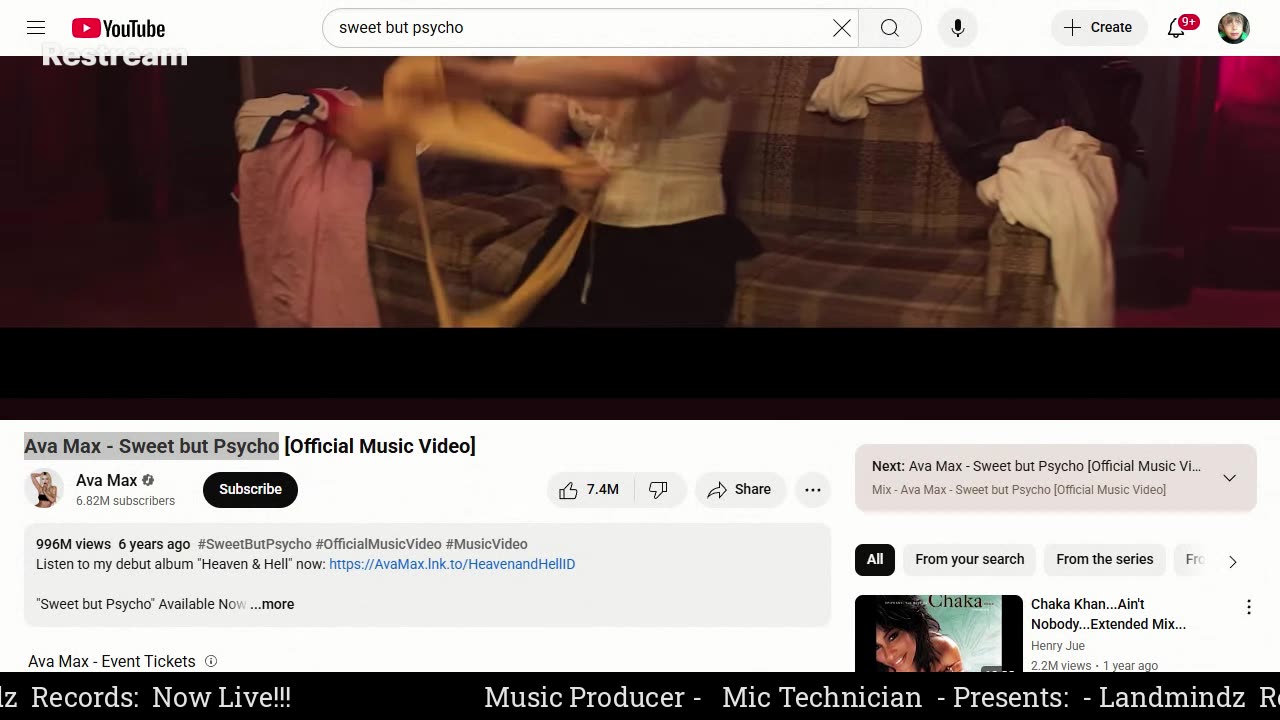Like the video with thumbs up
The image size is (1280, 720).
click(x=590, y=489)
